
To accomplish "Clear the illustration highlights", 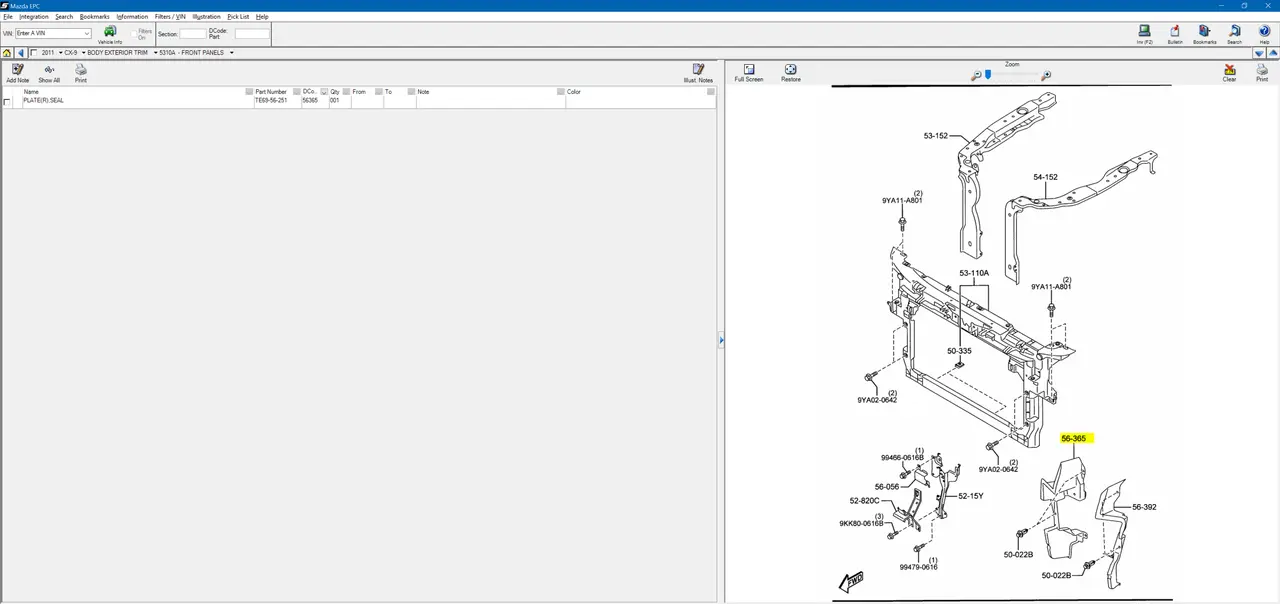I will coord(1230,70).
